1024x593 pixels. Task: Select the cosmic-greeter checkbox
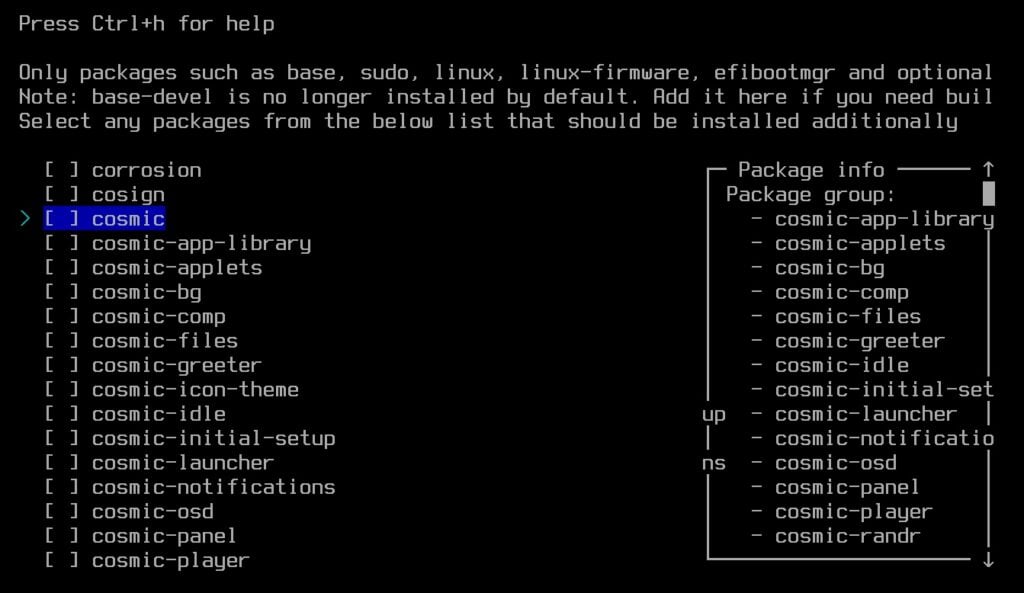click(58, 364)
